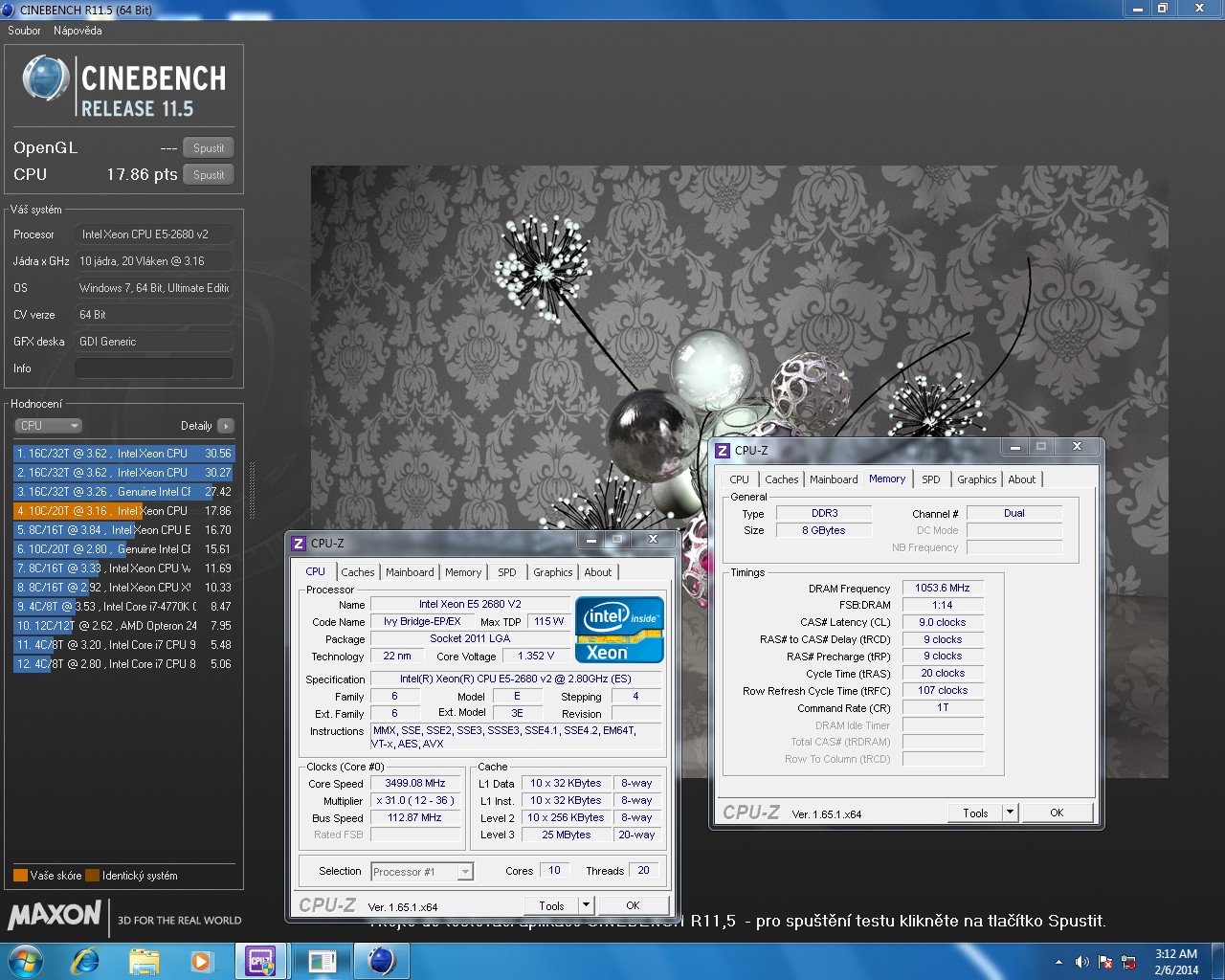The height and width of the screenshot is (980, 1225).
Task: Switch to Cinebench via its taskbar globe icon
Action: [x=381, y=961]
